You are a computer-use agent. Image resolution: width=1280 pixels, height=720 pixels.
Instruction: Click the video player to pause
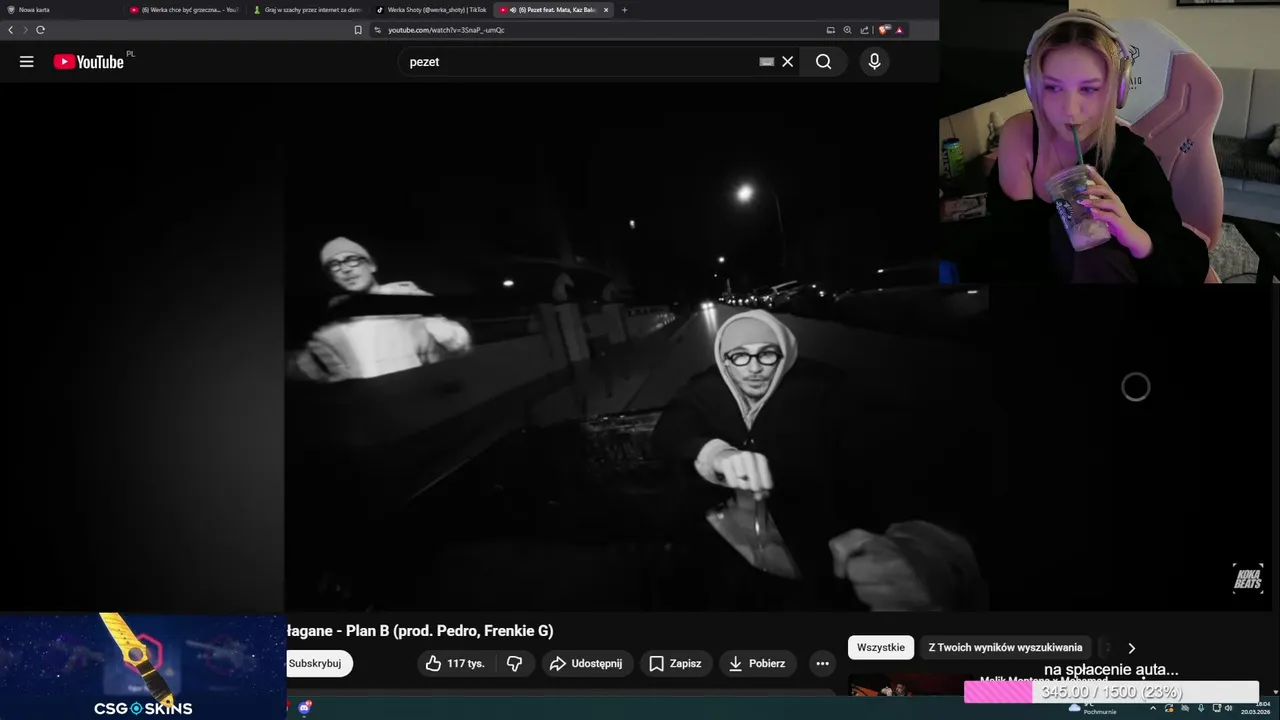click(636, 346)
